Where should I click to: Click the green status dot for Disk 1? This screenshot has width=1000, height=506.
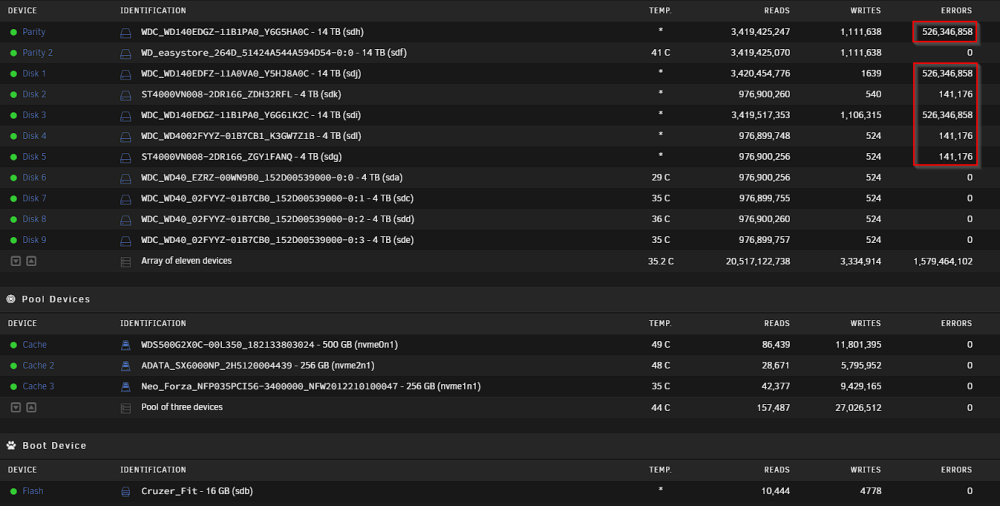point(13,74)
